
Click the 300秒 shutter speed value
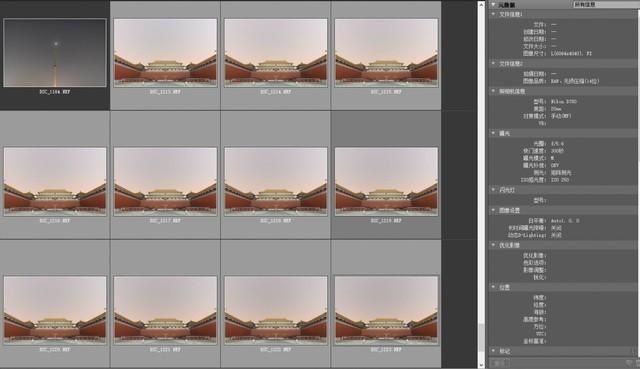(x=557, y=151)
